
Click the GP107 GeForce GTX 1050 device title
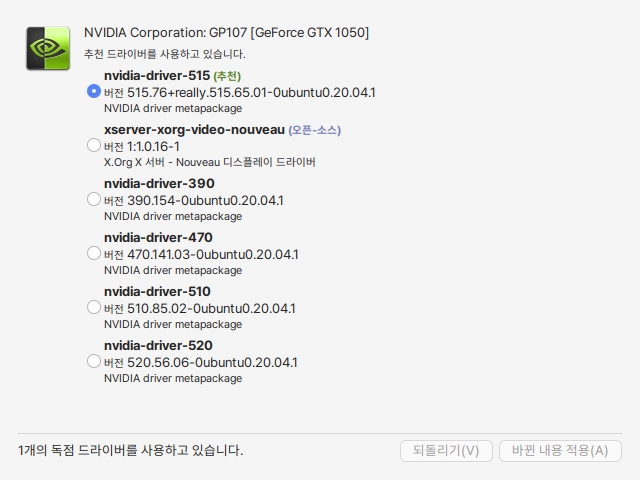(227, 33)
